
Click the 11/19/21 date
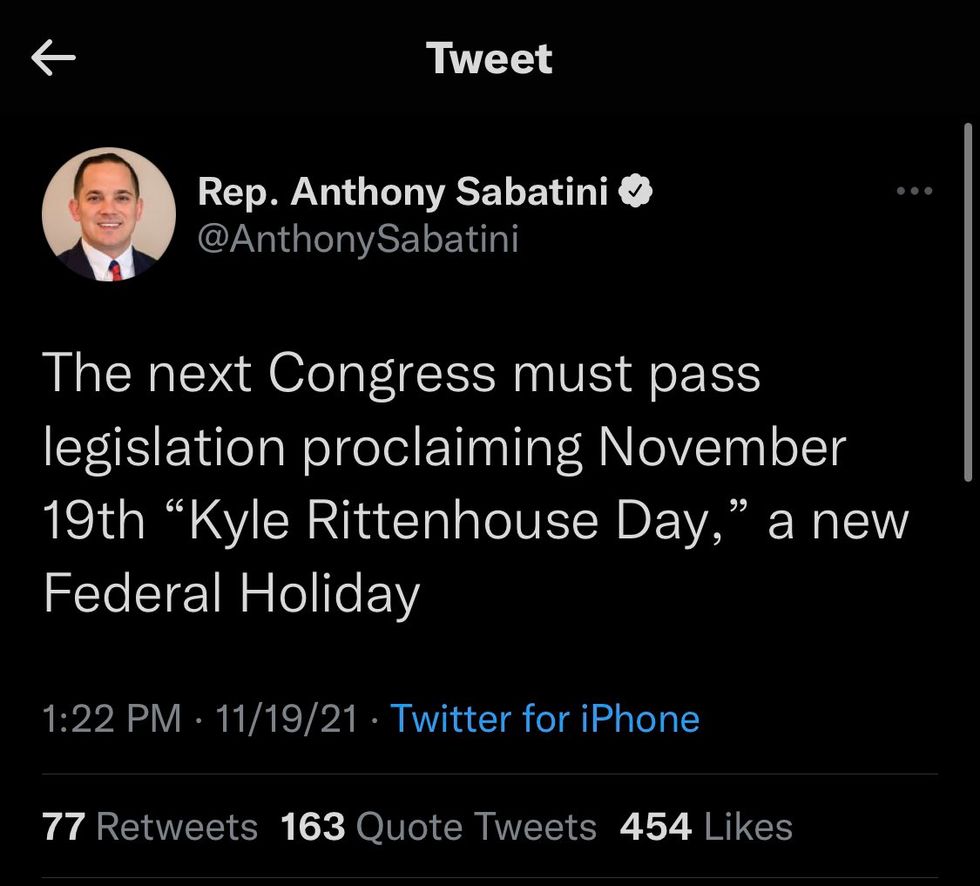pyautogui.click(x=287, y=718)
